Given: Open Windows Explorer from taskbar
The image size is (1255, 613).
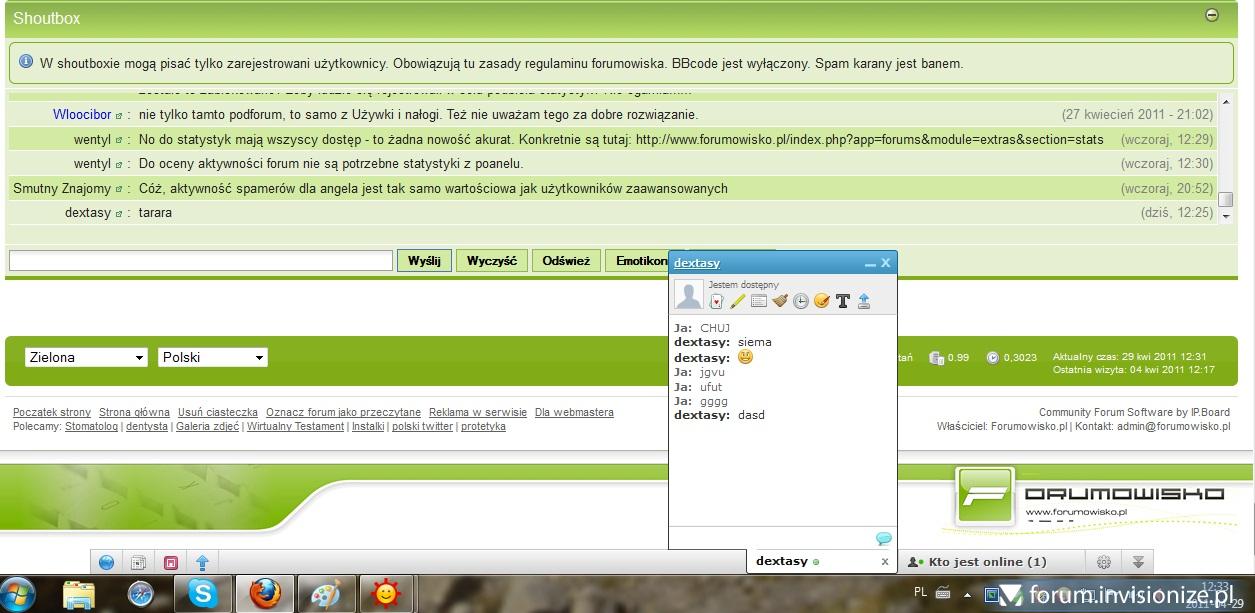Looking at the screenshot, I should [x=79, y=594].
